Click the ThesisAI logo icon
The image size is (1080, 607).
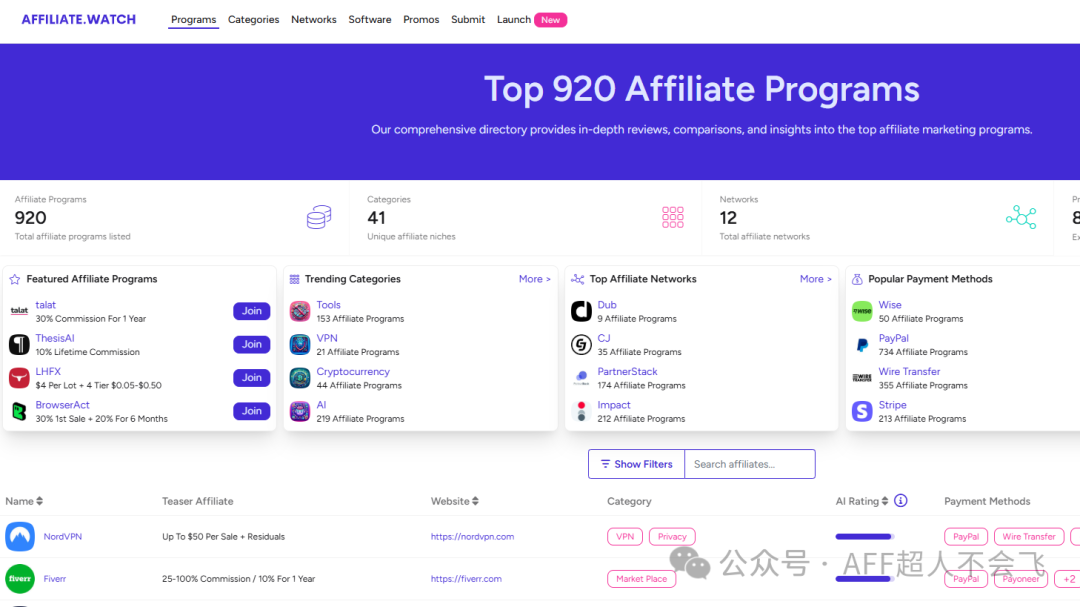[x=19, y=344]
